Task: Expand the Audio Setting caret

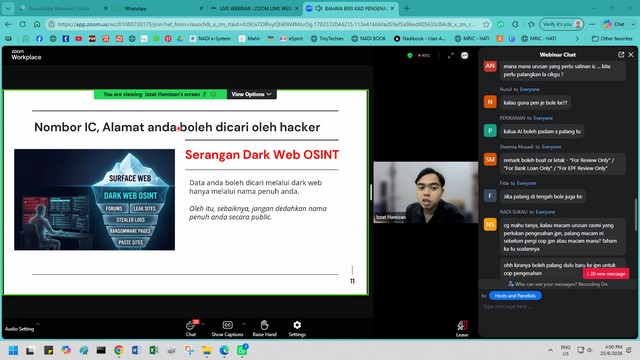Action: 38,324
